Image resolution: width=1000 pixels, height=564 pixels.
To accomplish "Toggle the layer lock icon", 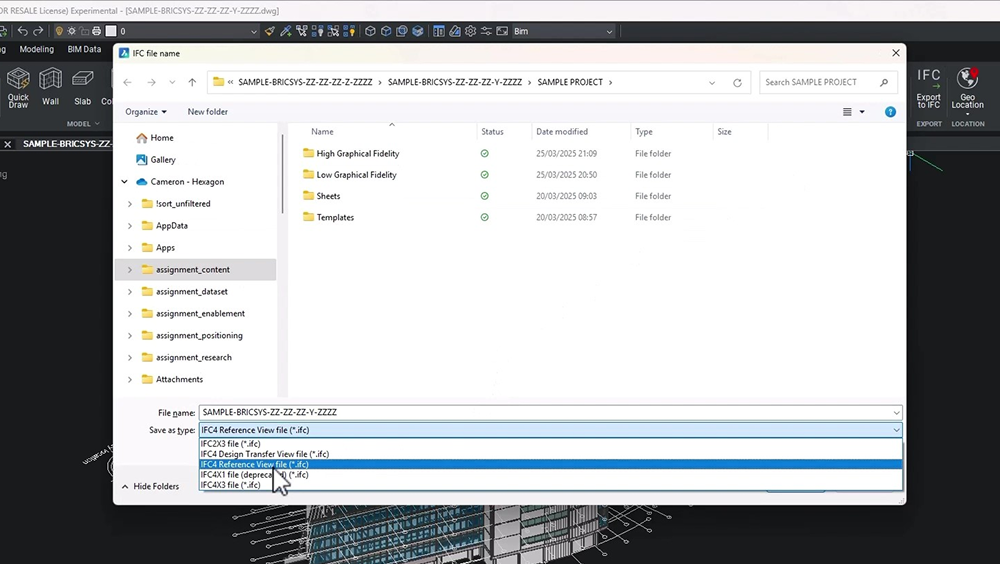I will [x=84, y=31].
